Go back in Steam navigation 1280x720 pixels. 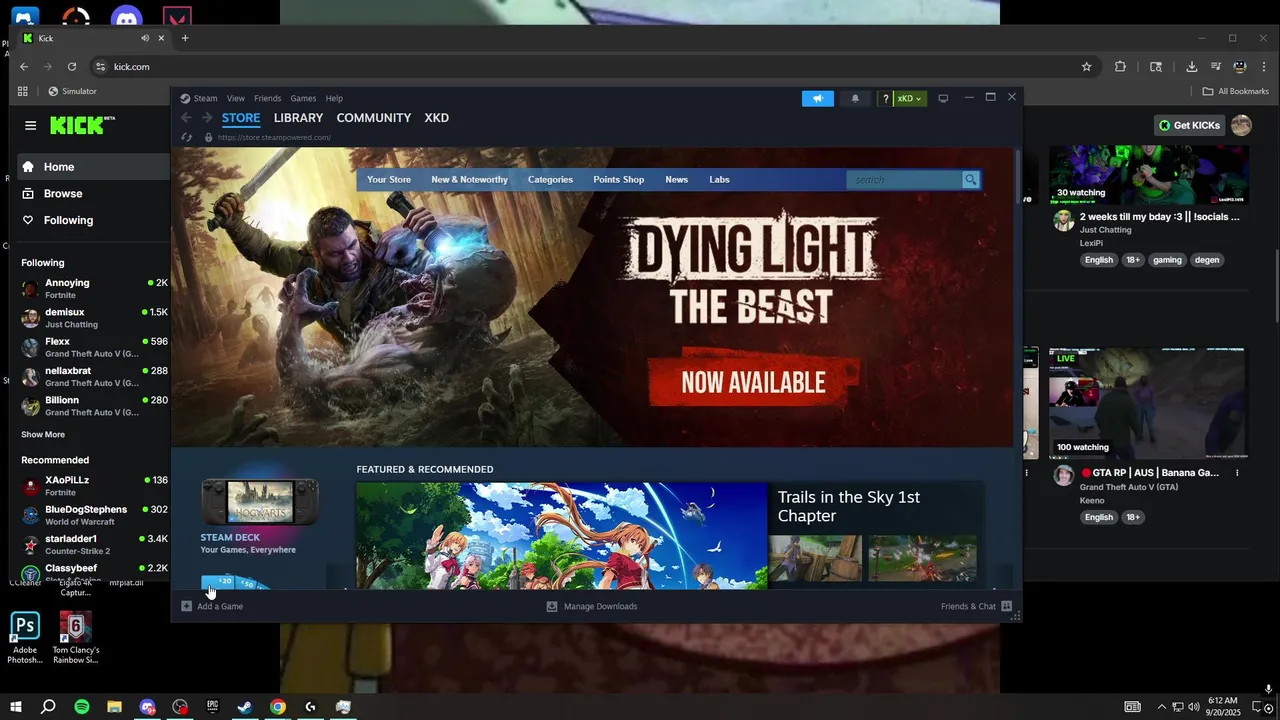186,118
